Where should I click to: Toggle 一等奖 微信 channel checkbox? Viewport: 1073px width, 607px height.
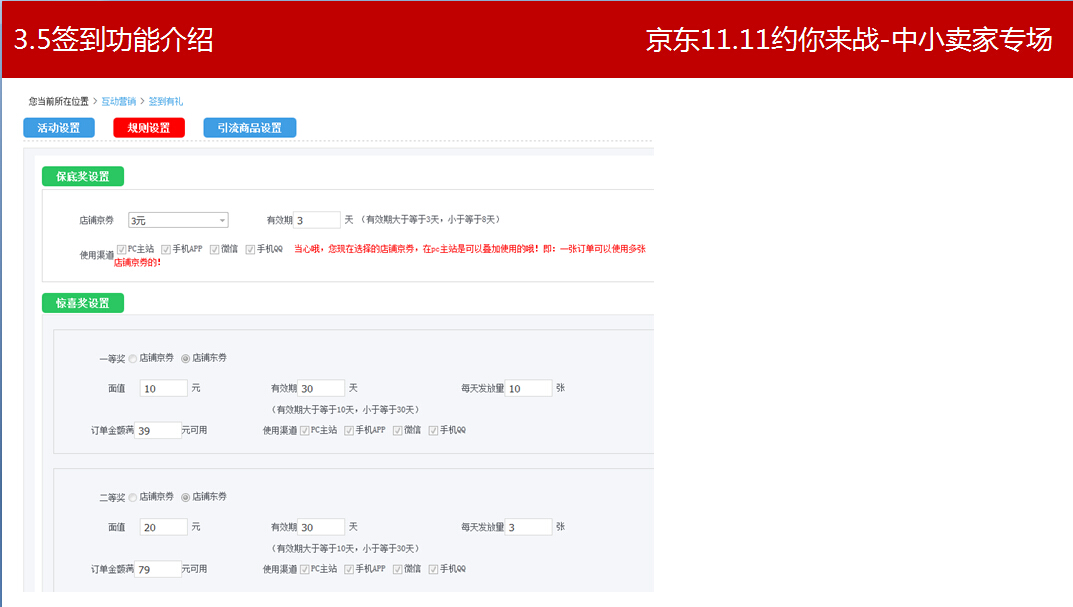click(x=398, y=430)
